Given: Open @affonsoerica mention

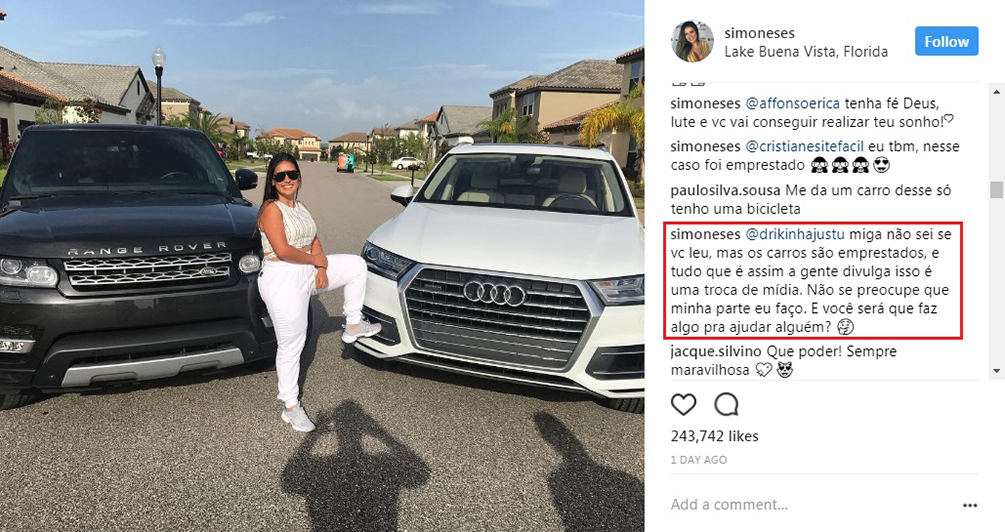Looking at the screenshot, I should pyautogui.click(x=792, y=103).
